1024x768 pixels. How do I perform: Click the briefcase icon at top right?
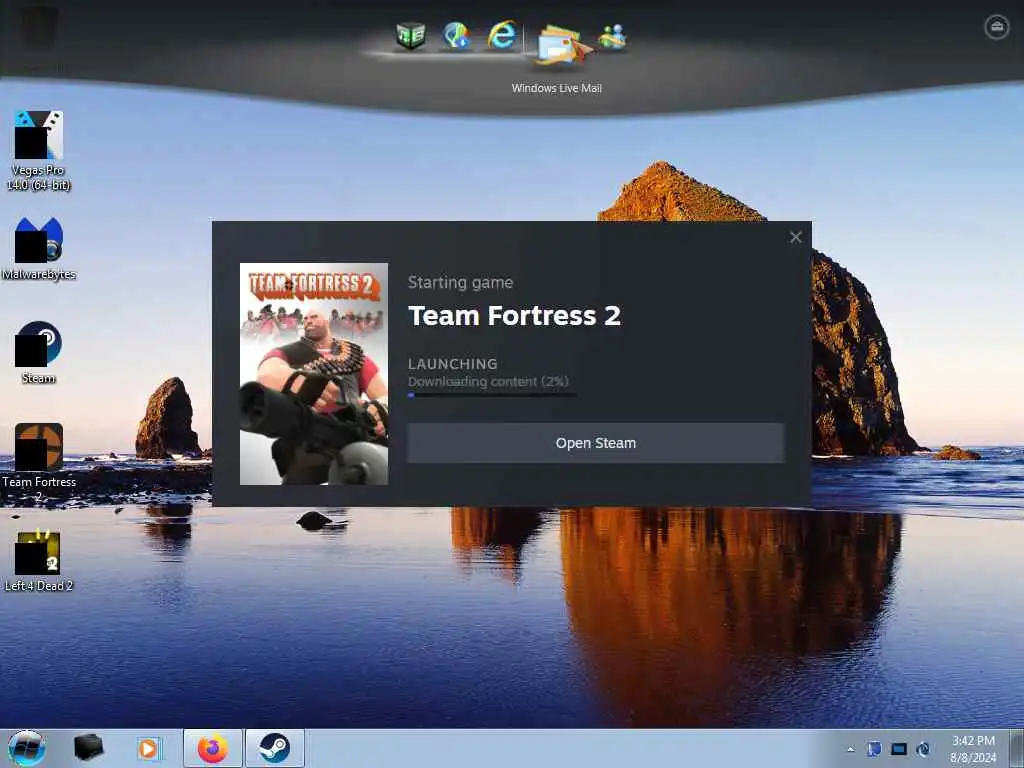coord(997,27)
